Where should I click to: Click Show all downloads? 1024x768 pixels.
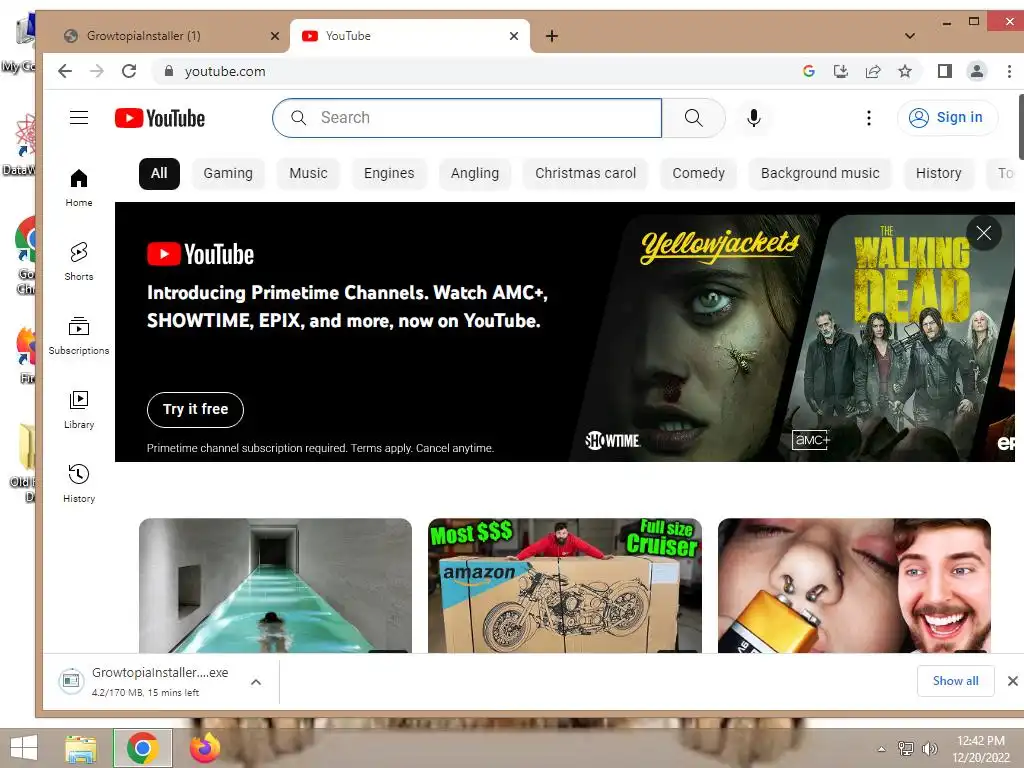955,681
